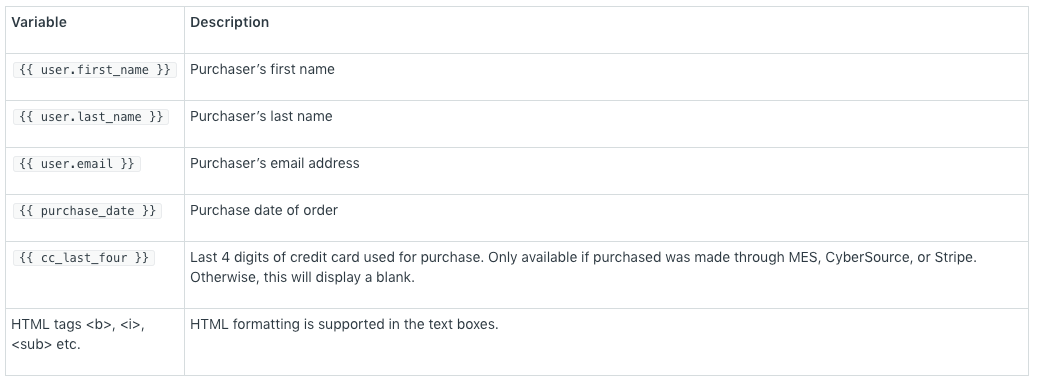Click the HTML tags <b>, <i> cell text

click(x=78, y=324)
